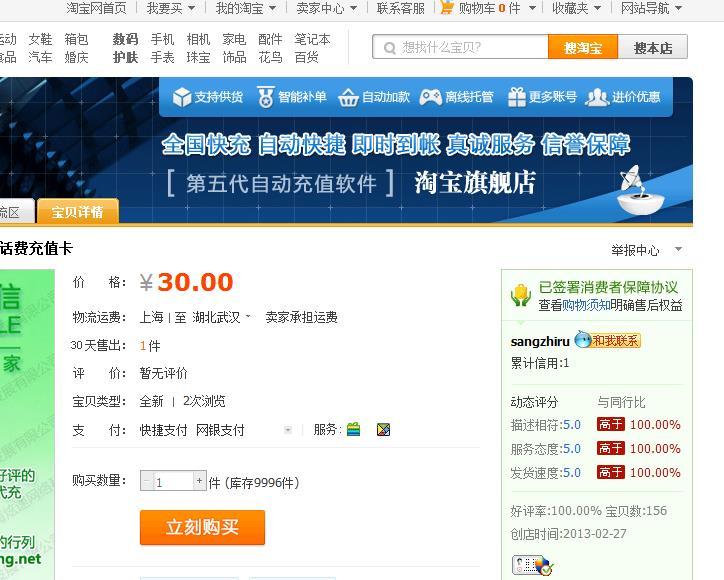
Task: Click the 搜本店 button
Action: point(653,47)
